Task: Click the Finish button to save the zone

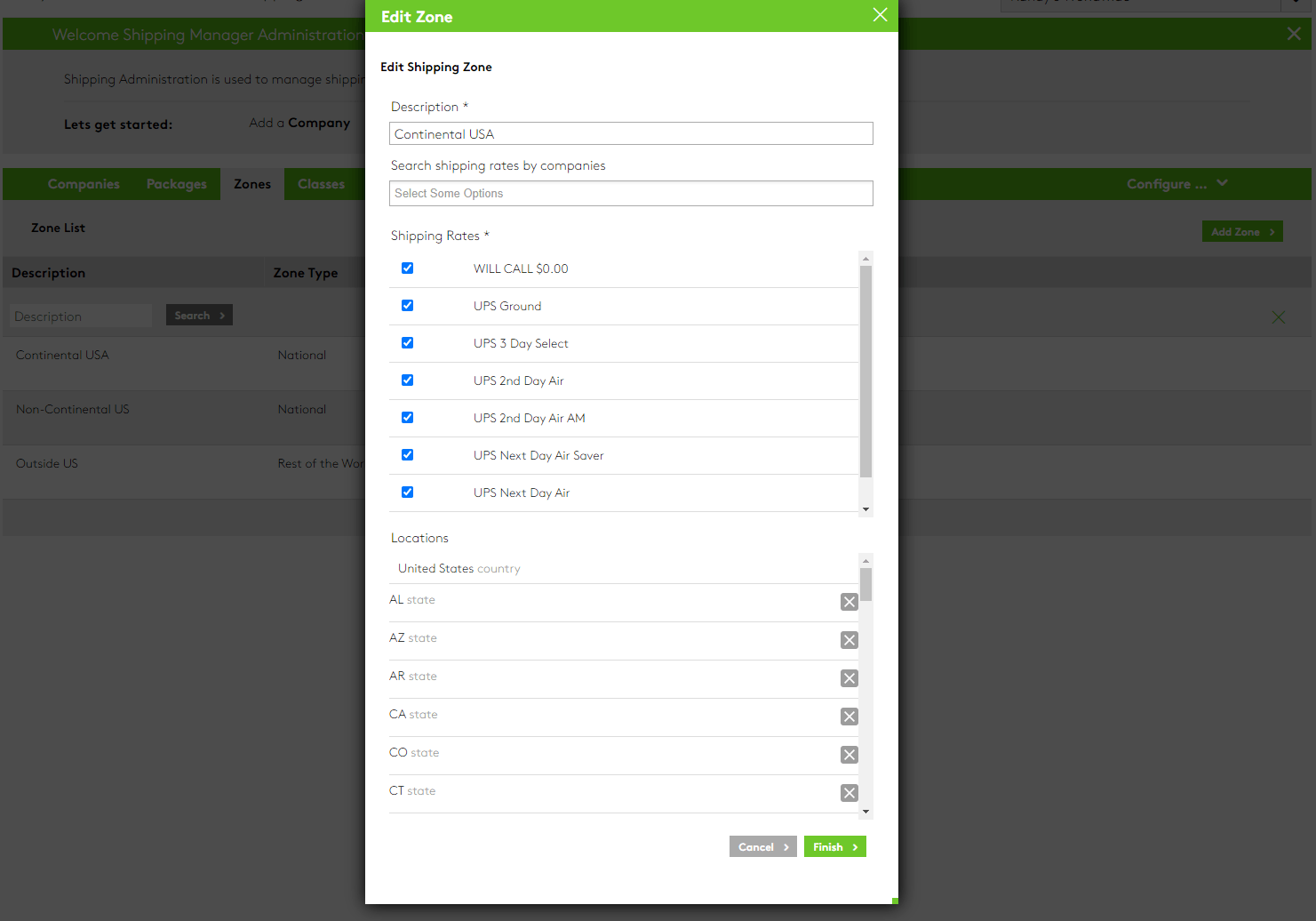Action: (834, 846)
